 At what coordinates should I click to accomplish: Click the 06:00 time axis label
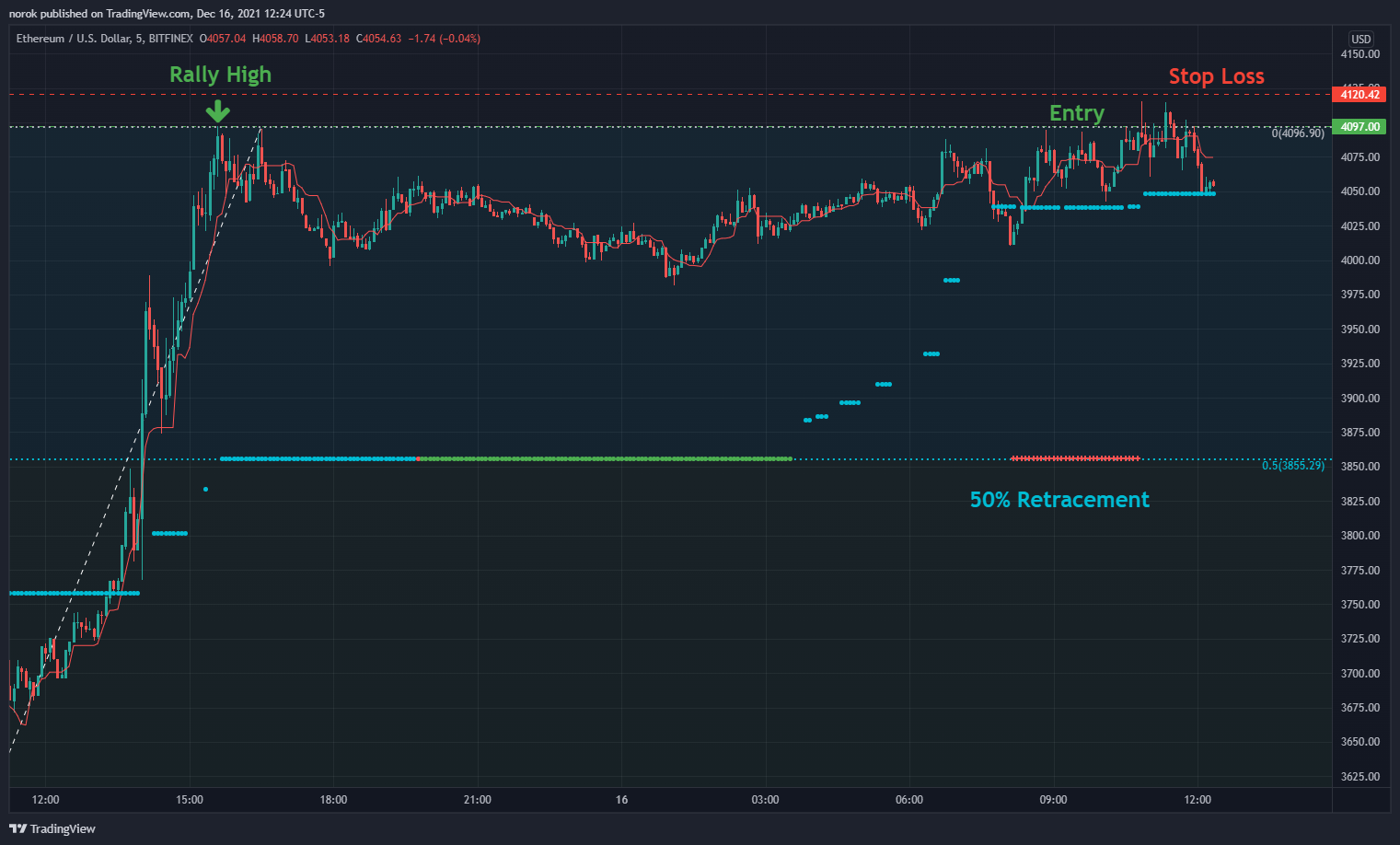[x=909, y=800]
